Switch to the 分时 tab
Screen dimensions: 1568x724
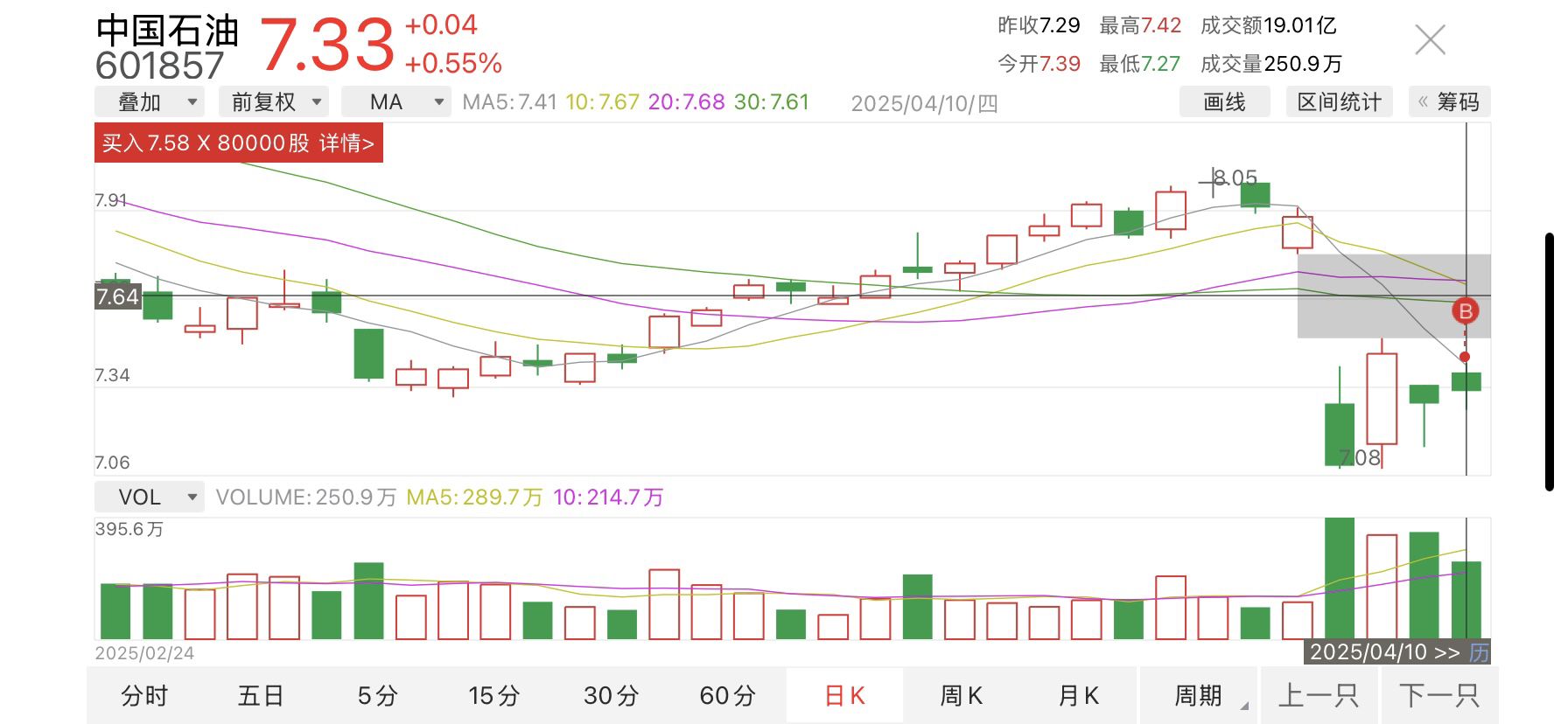click(144, 696)
